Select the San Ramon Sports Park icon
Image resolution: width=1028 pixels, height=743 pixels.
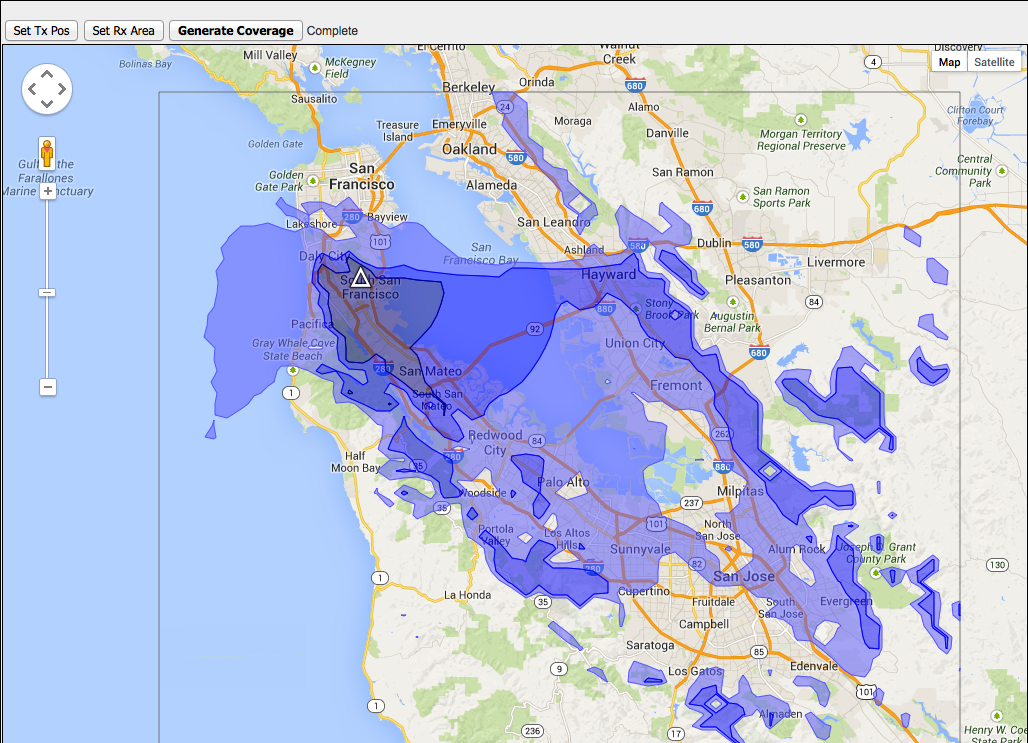click(x=741, y=197)
